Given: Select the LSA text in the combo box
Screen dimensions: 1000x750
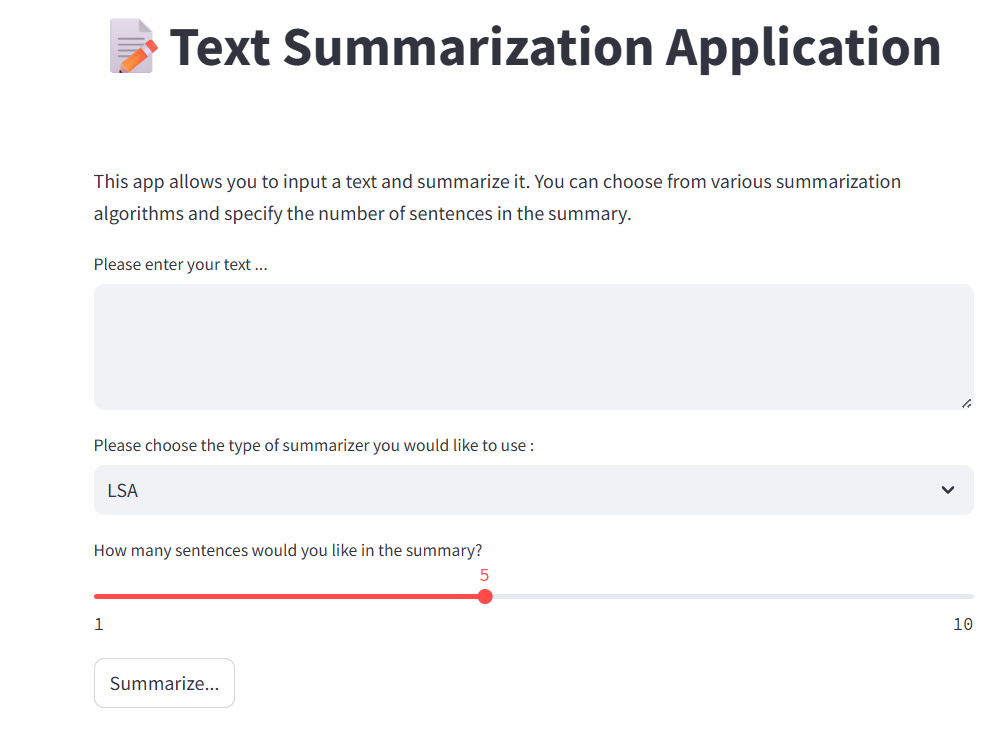Looking at the screenshot, I should [x=122, y=490].
